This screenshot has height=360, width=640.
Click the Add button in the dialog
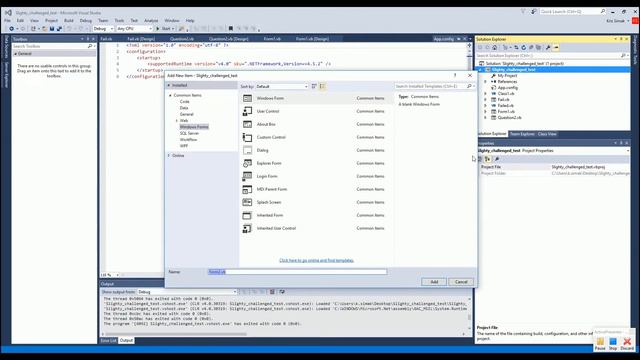pyautogui.click(x=434, y=282)
